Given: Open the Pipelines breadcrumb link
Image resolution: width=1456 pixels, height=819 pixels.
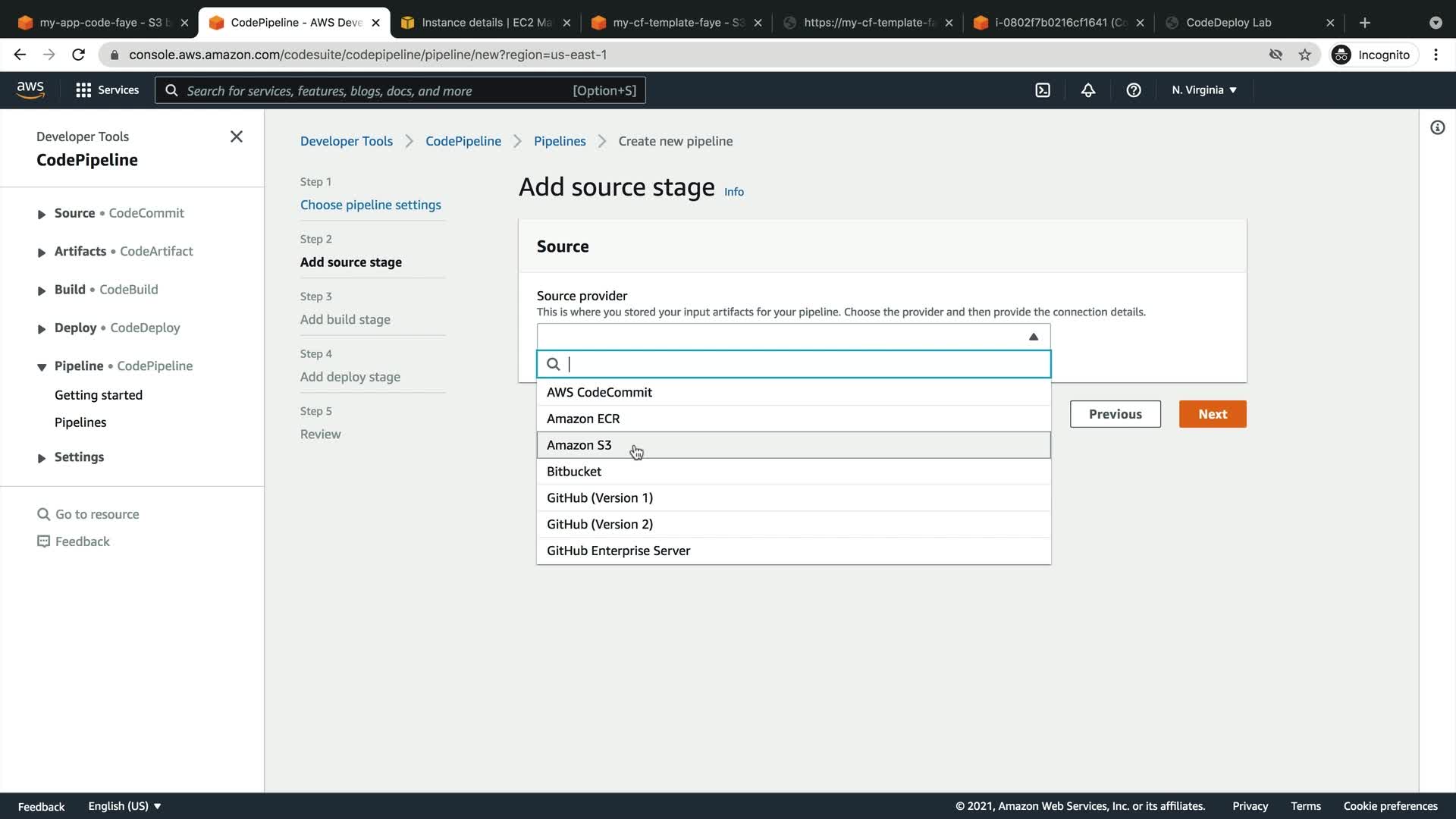Looking at the screenshot, I should (560, 141).
